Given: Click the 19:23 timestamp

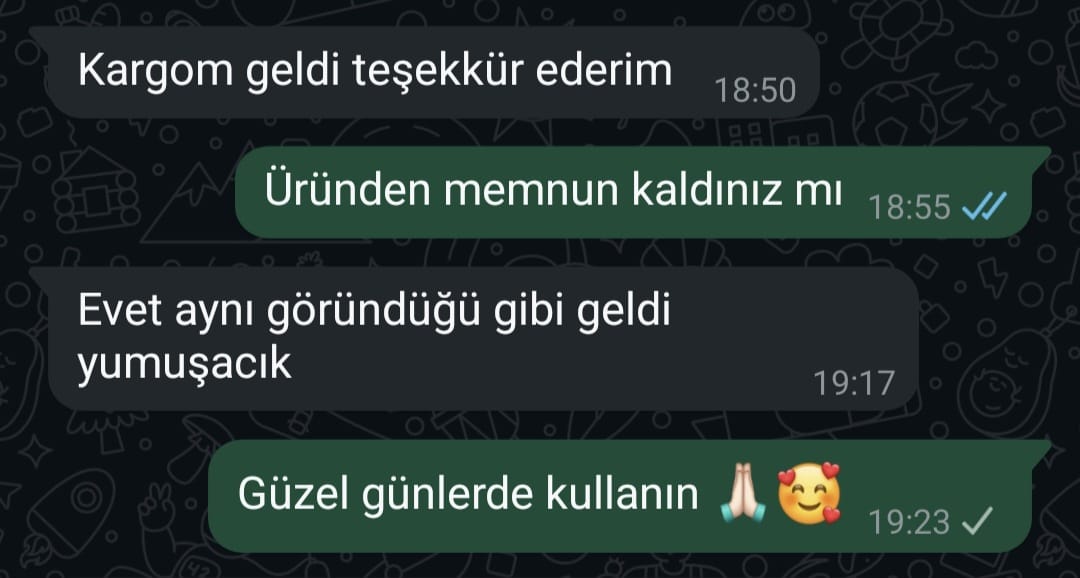Looking at the screenshot, I should click(x=910, y=523).
